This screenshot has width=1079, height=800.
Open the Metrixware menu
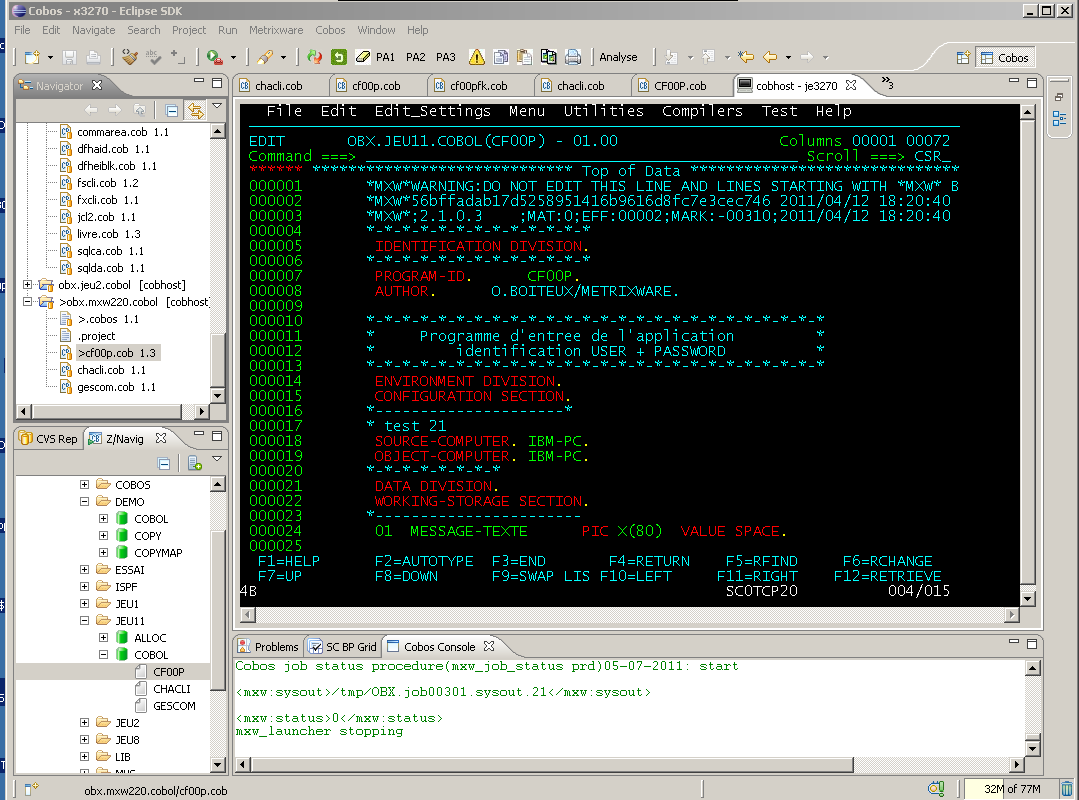pos(276,30)
